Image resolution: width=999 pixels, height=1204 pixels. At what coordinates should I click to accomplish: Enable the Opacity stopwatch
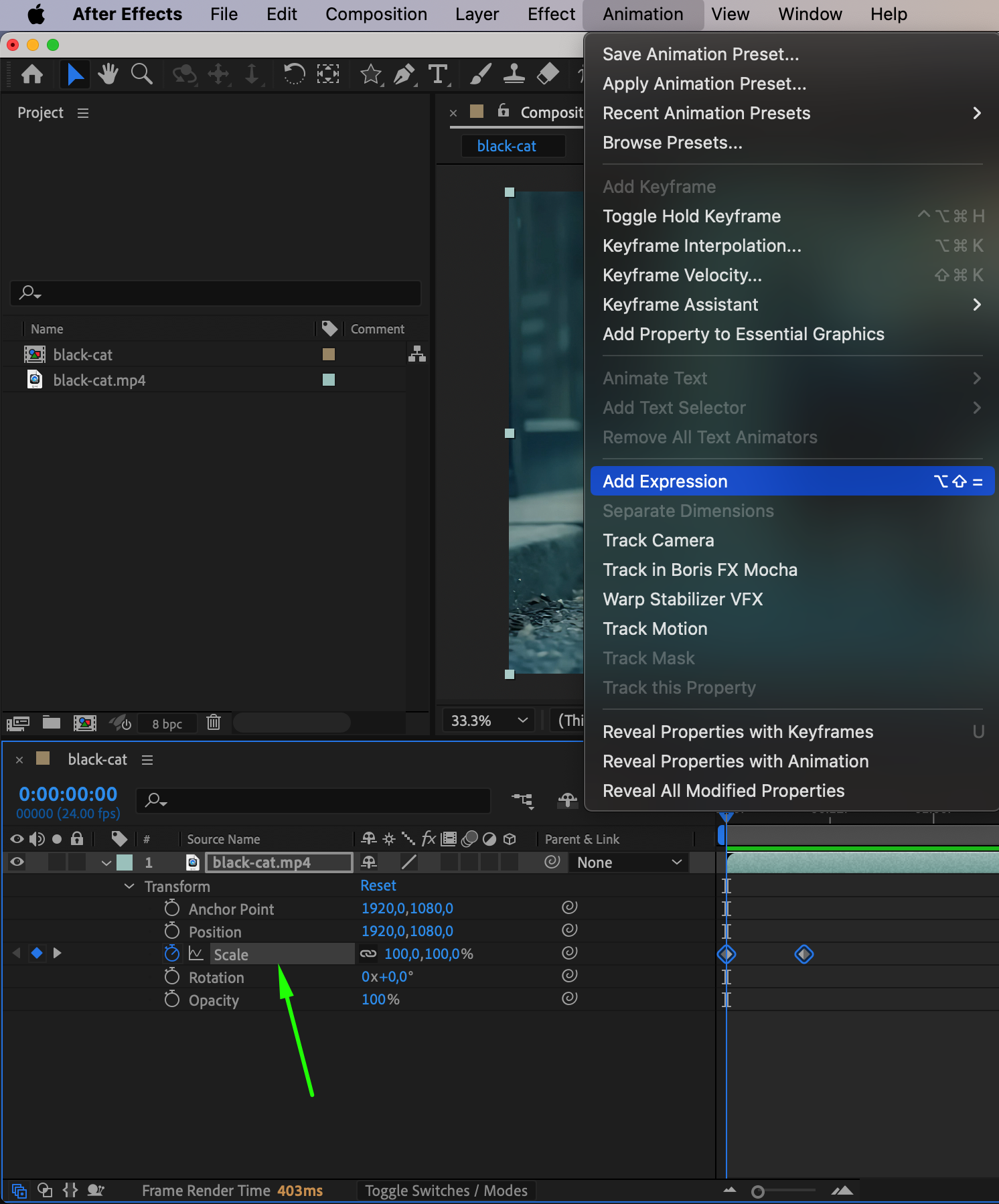[172, 998]
